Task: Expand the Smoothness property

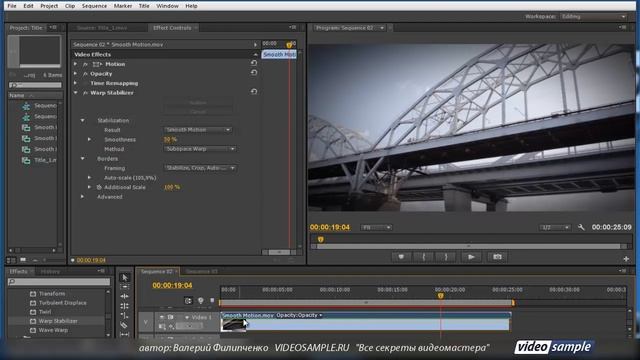Action: point(89,140)
